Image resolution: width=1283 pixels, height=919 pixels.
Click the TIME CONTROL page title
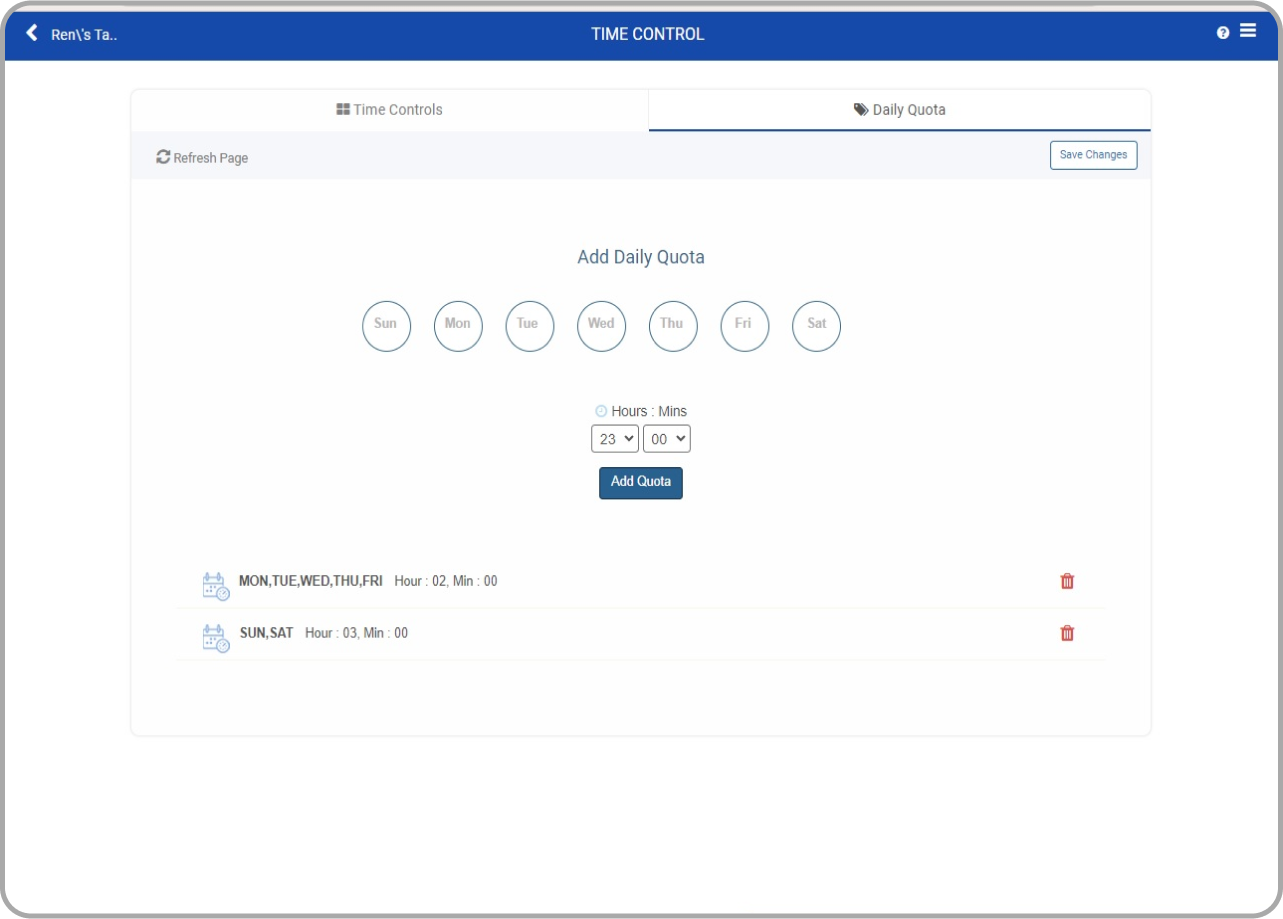[x=648, y=34]
